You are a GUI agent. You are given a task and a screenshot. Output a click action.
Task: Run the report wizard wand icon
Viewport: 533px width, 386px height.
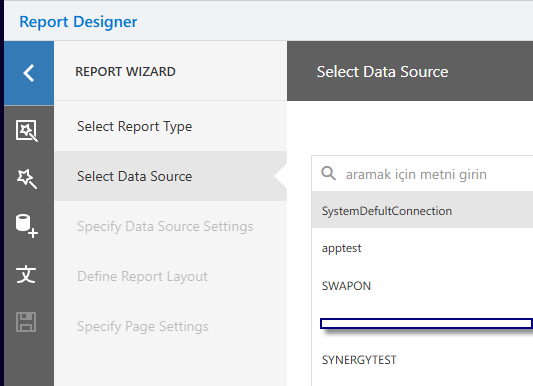(27, 178)
